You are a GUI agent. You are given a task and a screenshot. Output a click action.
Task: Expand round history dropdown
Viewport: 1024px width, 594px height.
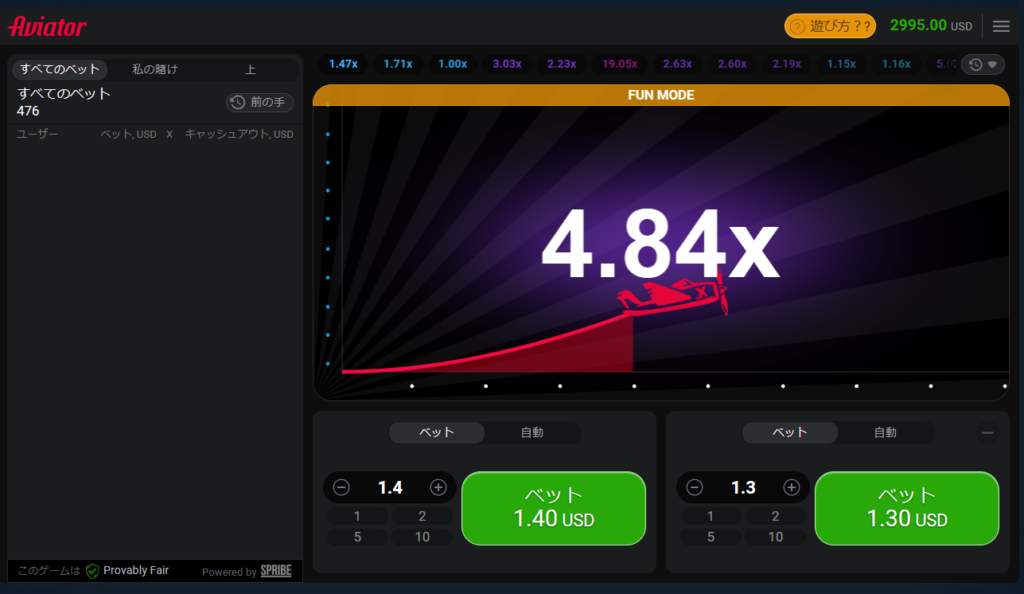pos(983,64)
